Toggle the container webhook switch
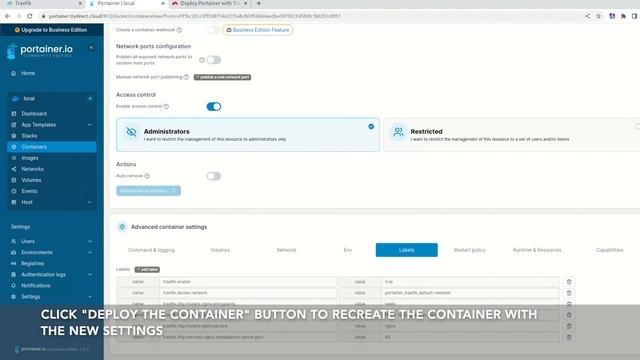The image size is (640, 360). pyautogui.click(x=213, y=30)
